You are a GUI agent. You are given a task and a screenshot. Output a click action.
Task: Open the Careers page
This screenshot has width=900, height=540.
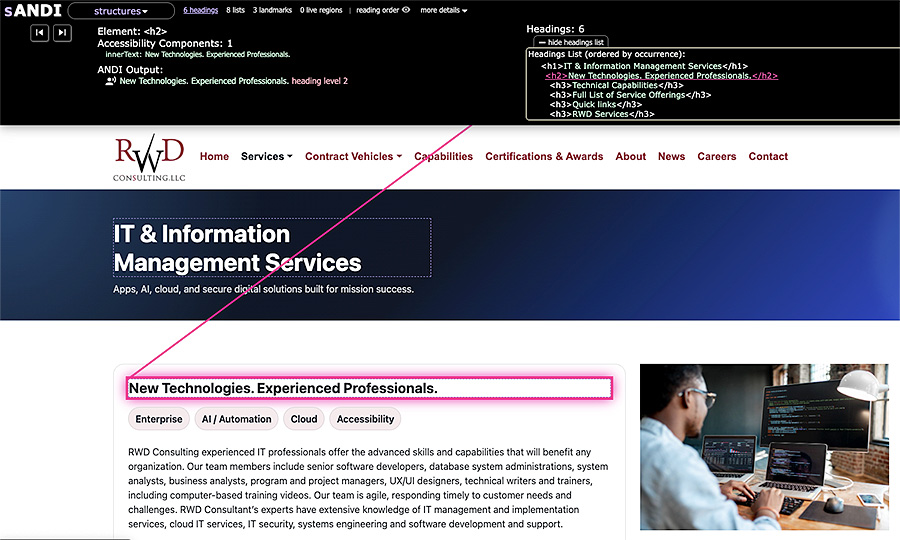click(x=716, y=157)
